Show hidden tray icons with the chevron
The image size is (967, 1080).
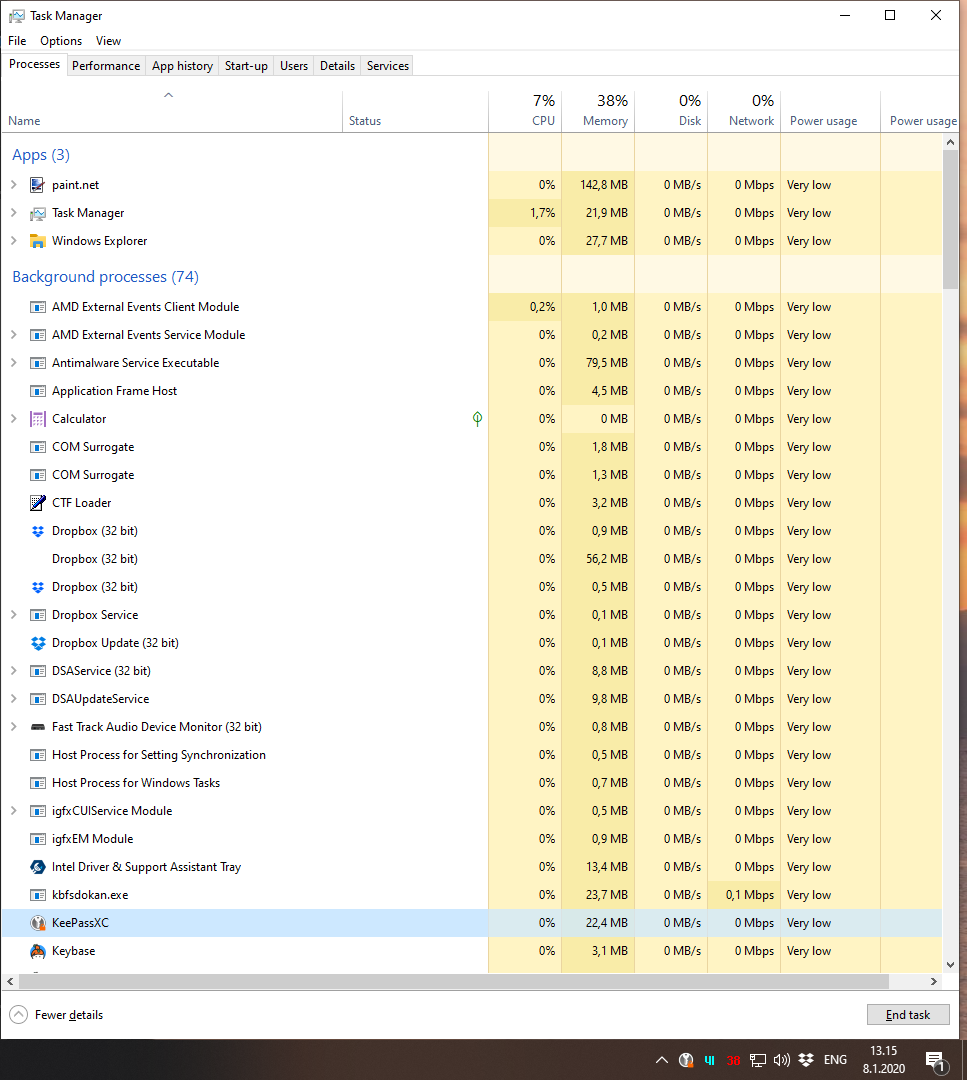(x=662, y=1059)
